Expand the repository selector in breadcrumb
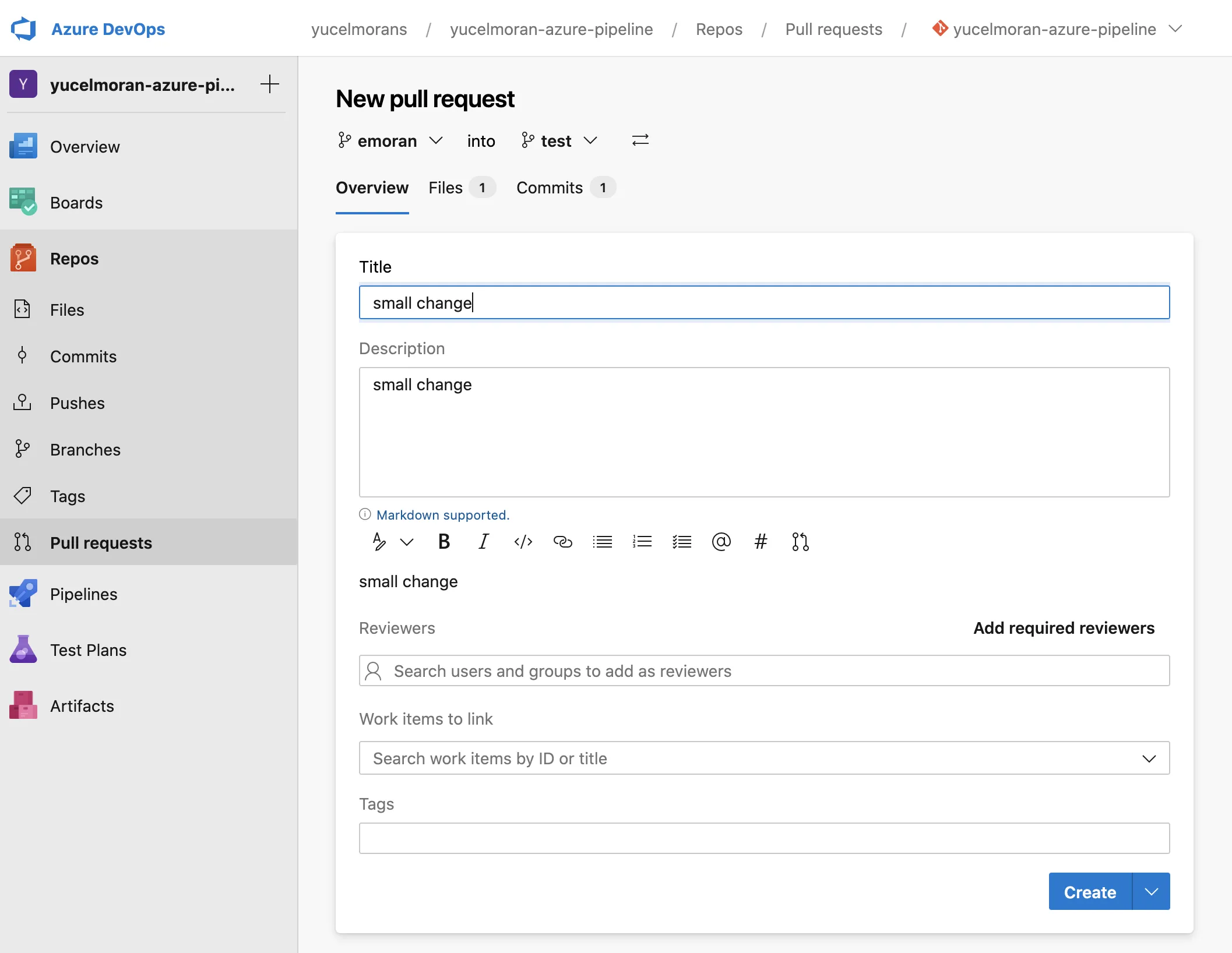The width and height of the screenshot is (1232, 953). pyautogui.click(x=1176, y=29)
